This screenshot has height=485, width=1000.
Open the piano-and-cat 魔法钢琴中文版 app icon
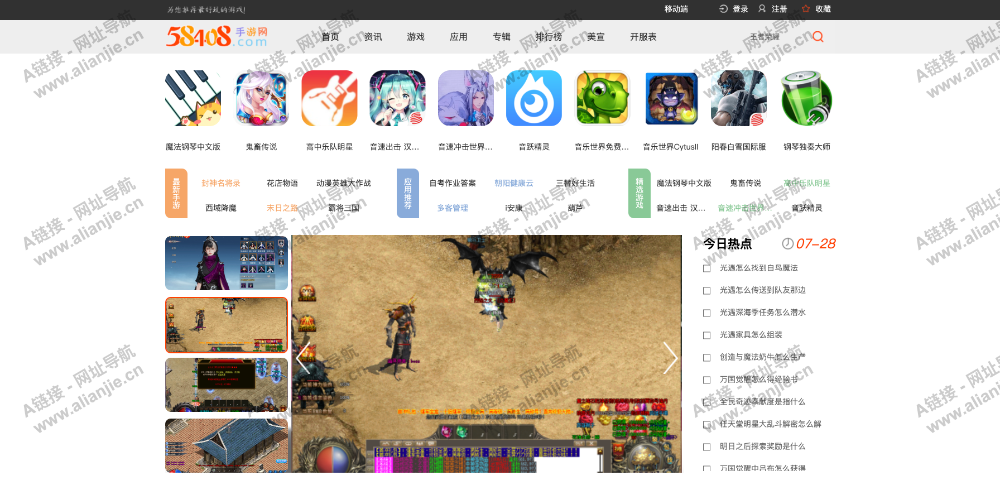click(193, 98)
